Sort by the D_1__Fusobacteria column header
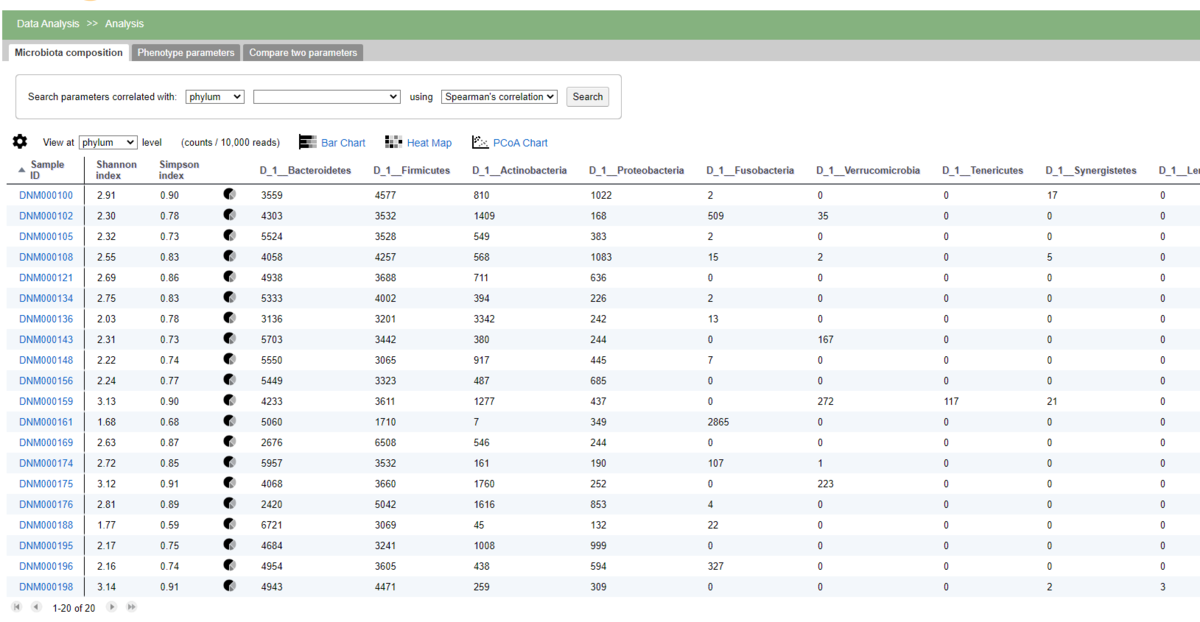 (750, 171)
